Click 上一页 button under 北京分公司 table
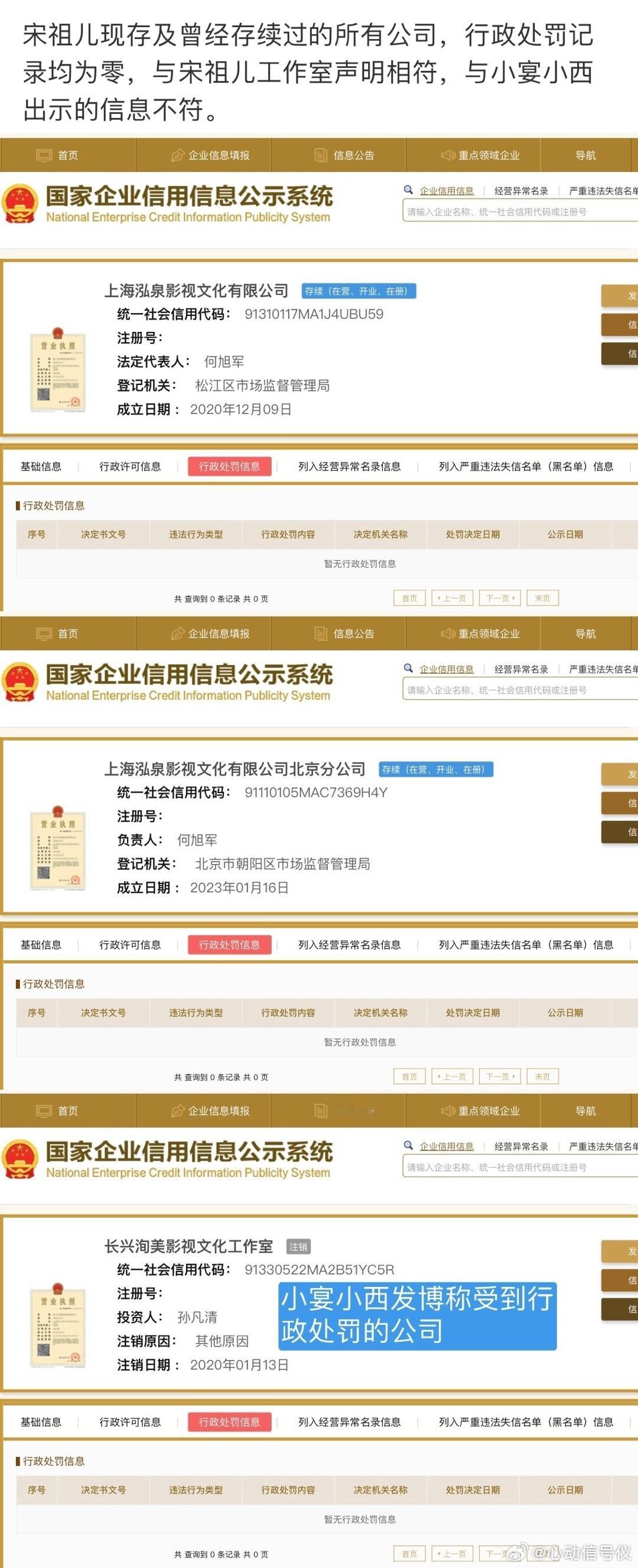Image resolution: width=638 pixels, height=1568 pixels. pyautogui.click(x=453, y=1077)
